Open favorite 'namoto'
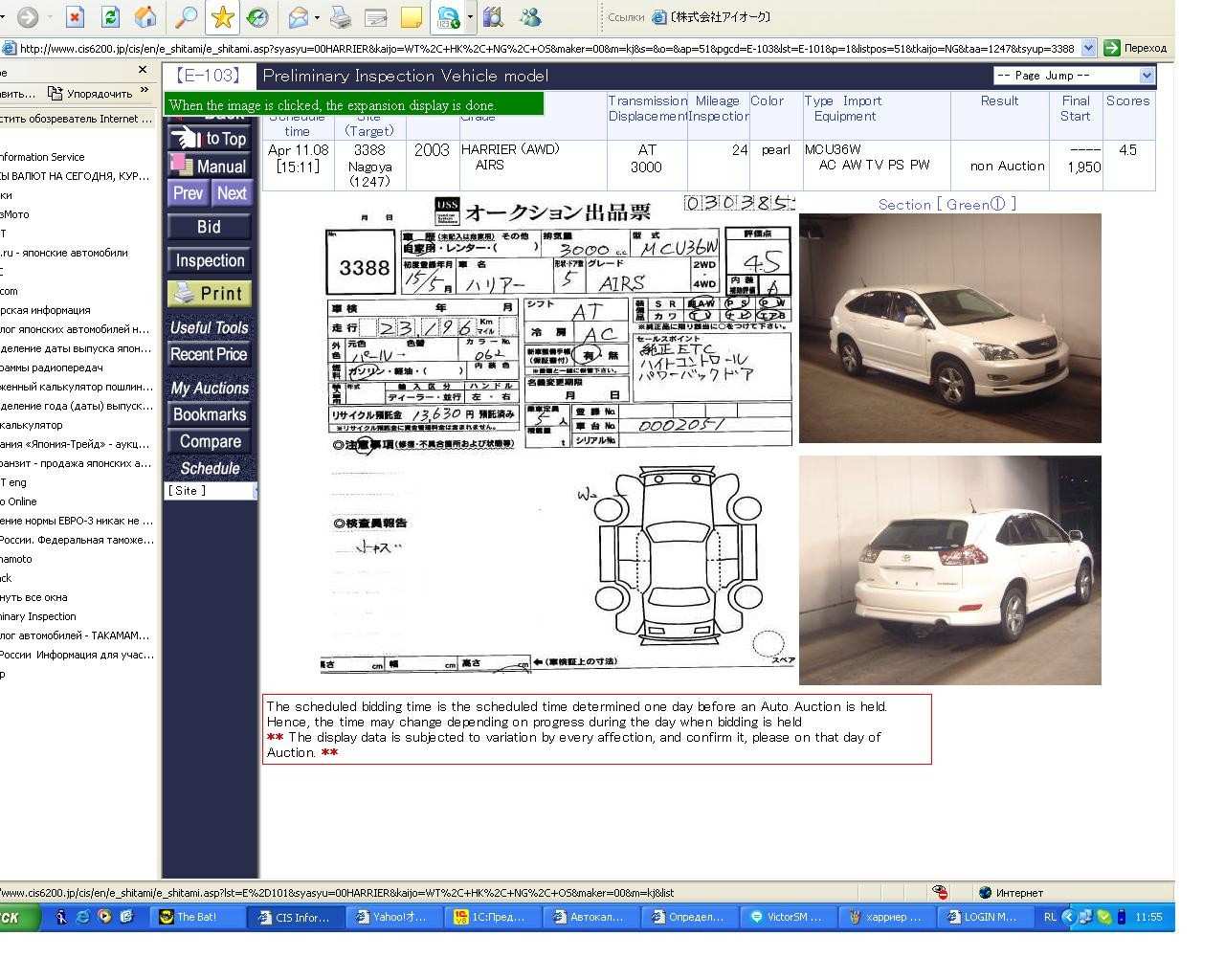The image size is (1225, 980). pos(16,559)
